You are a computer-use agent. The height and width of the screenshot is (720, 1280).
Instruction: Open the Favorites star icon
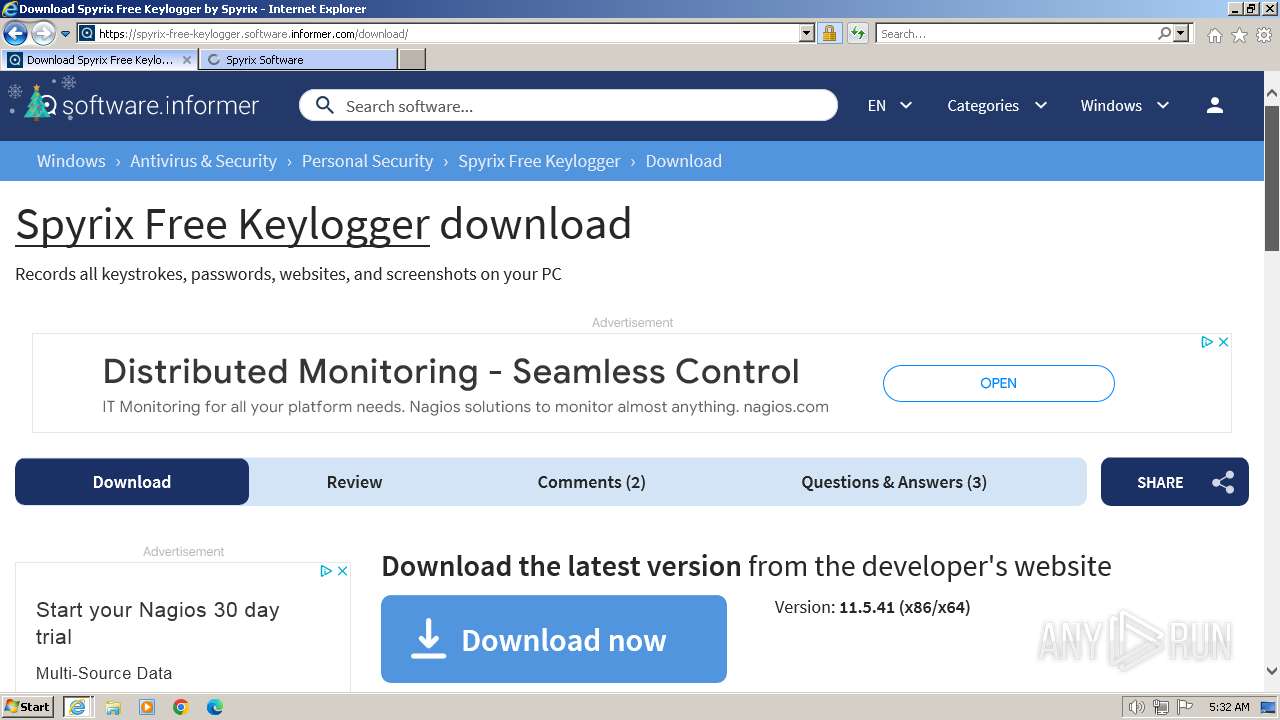pos(1239,35)
